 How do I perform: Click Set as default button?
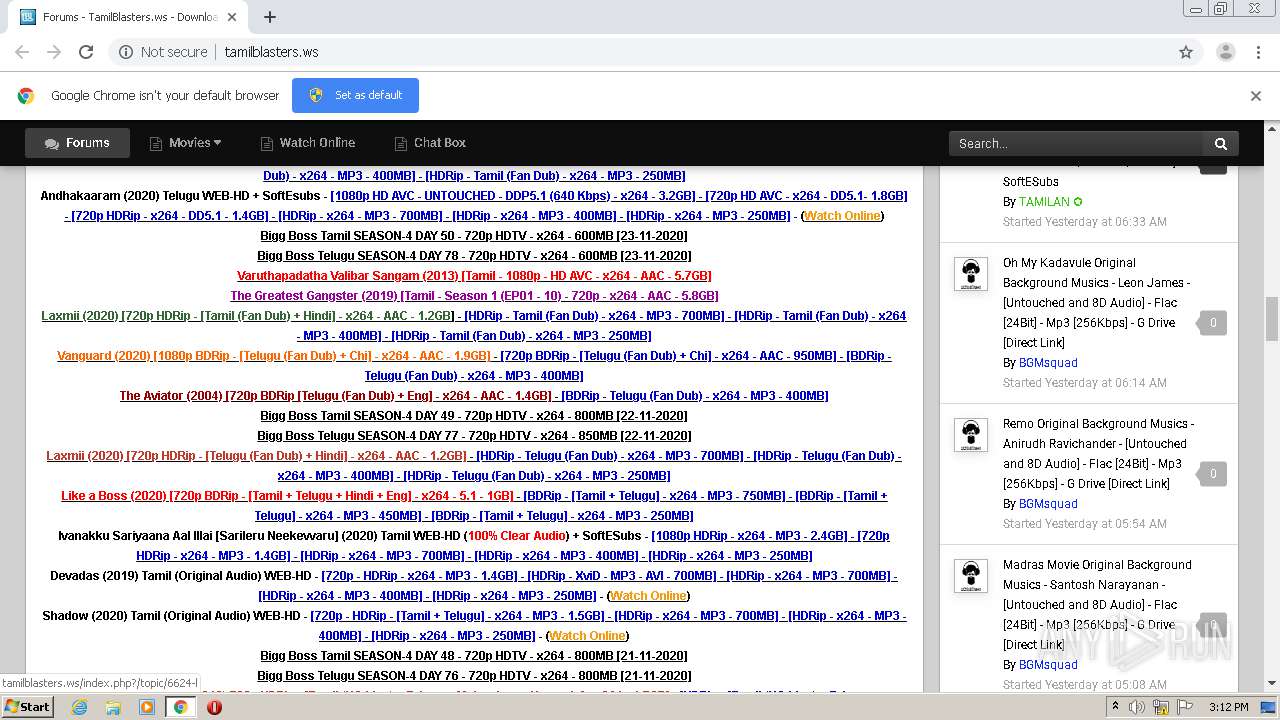point(355,95)
